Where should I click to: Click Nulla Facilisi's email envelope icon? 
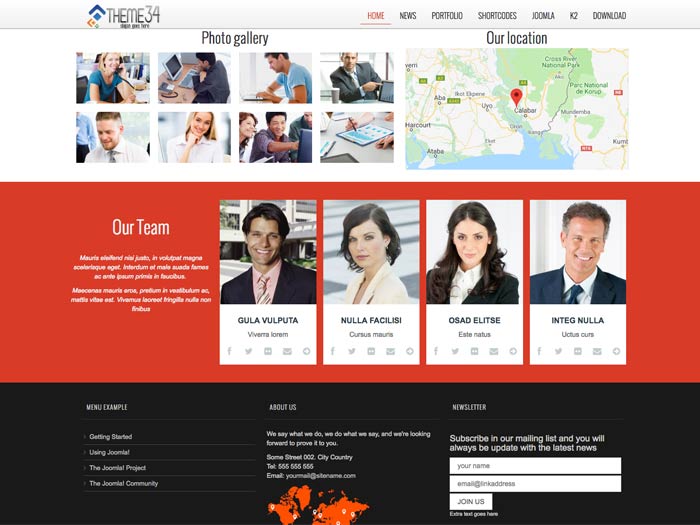[x=391, y=351]
